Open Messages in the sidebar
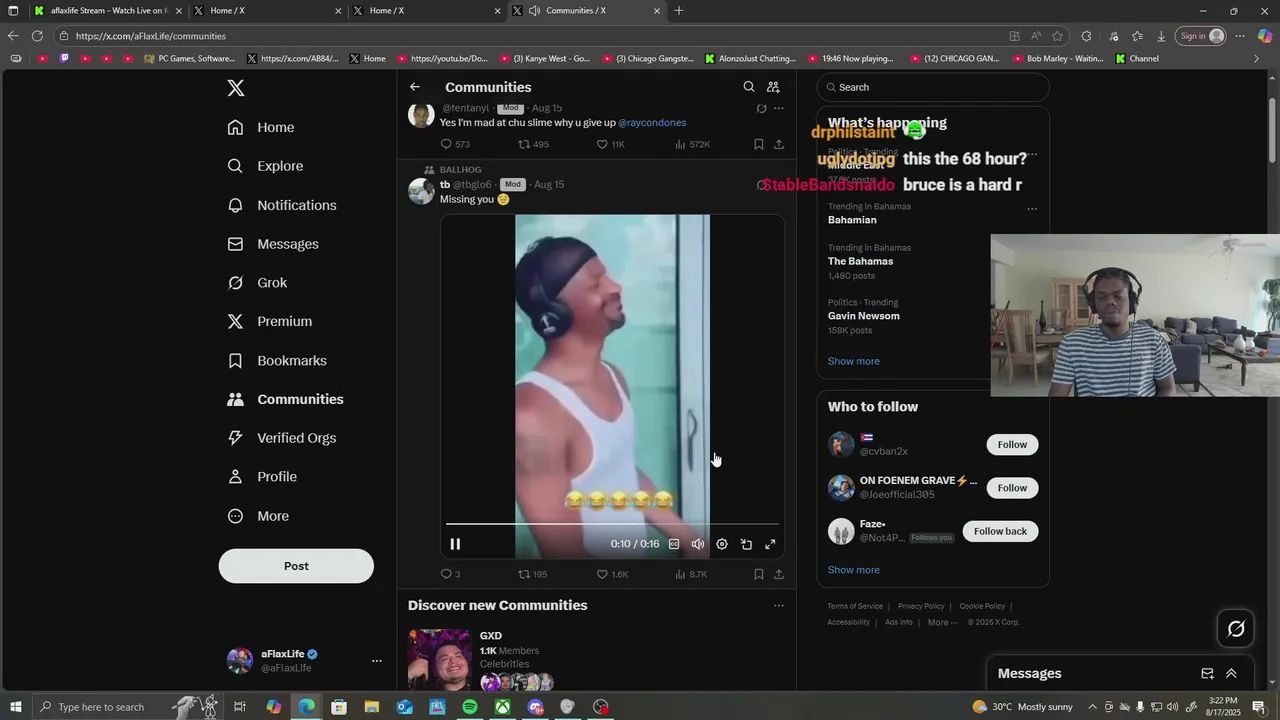This screenshot has height=720, width=1280. [273, 244]
